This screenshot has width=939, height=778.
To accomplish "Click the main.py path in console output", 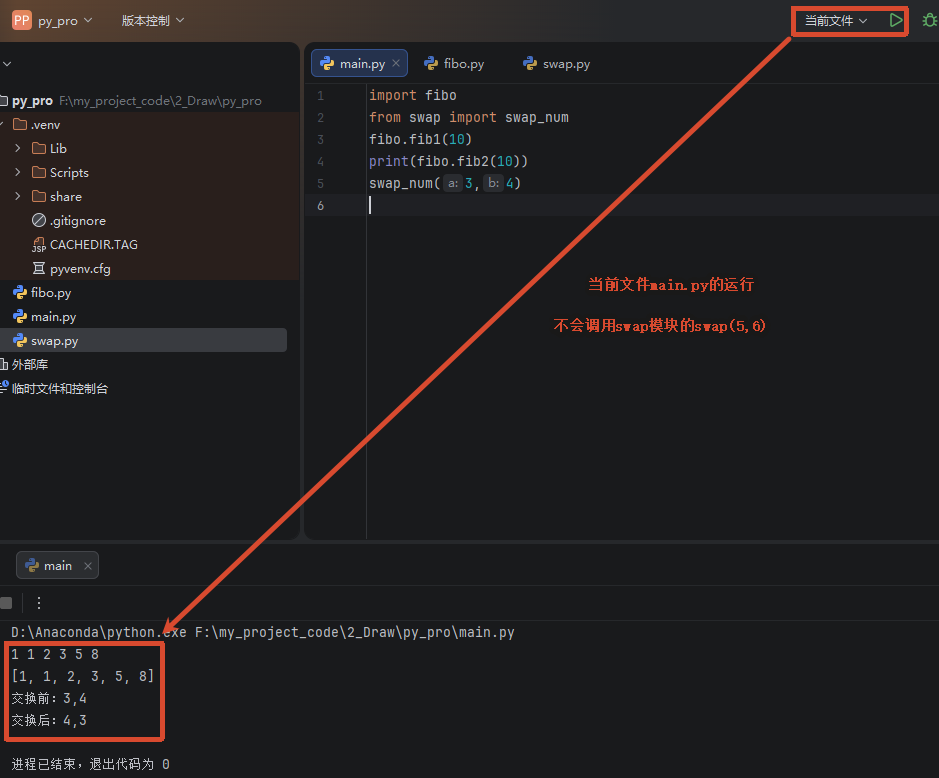I will tap(355, 632).
